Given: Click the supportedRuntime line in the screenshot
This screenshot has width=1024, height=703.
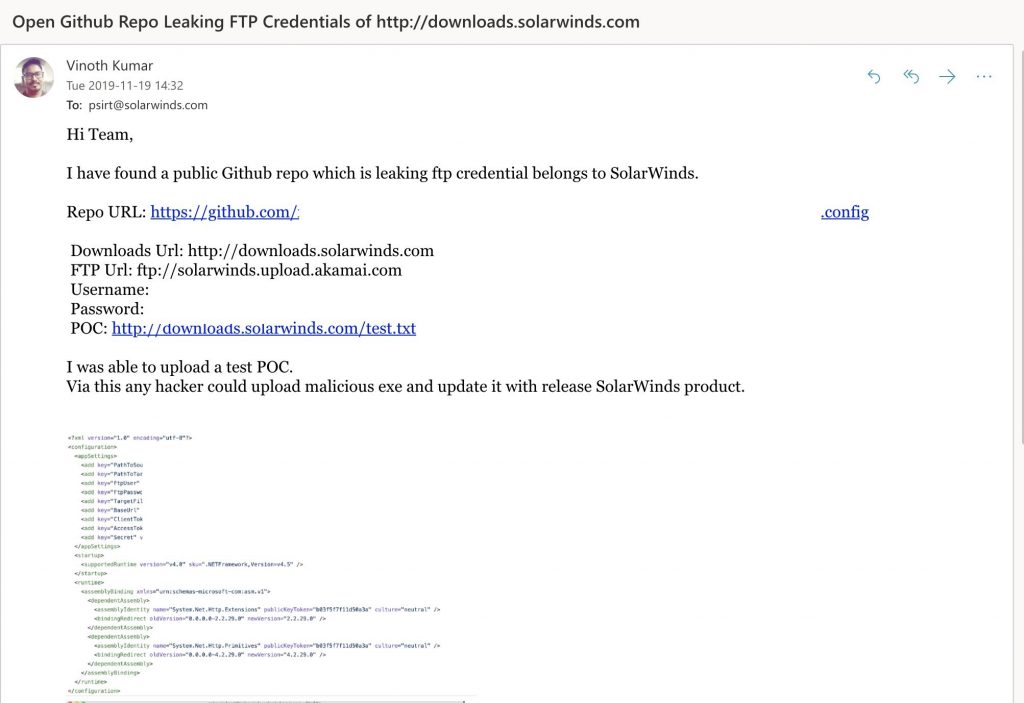Looking at the screenshot, I should pyautogui.click(x=192, y=564).
